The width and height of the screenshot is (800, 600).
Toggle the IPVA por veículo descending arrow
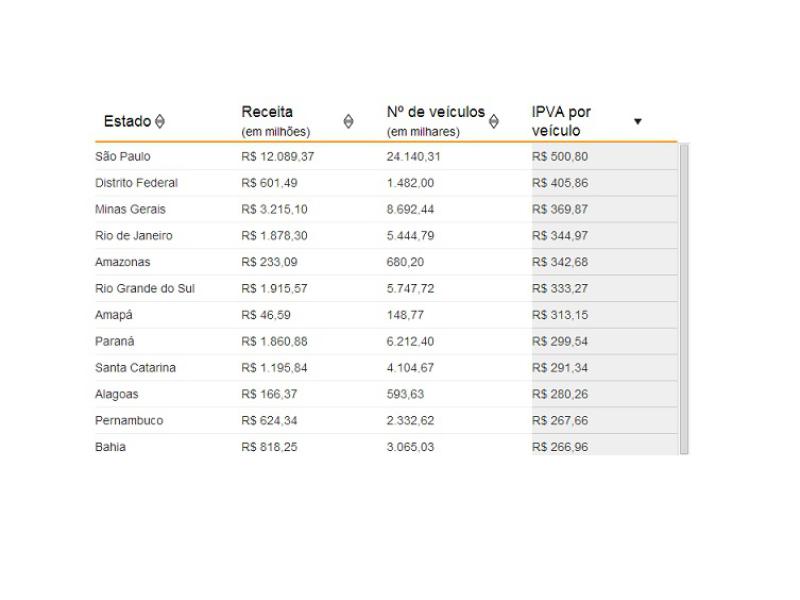(x=638, y=121)
